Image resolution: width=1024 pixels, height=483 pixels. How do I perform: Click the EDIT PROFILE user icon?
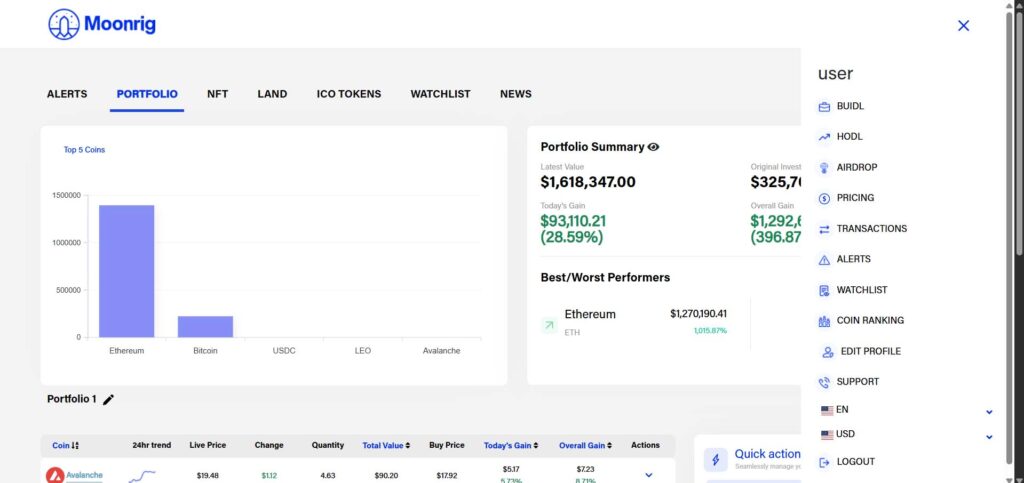click(828, 352)
